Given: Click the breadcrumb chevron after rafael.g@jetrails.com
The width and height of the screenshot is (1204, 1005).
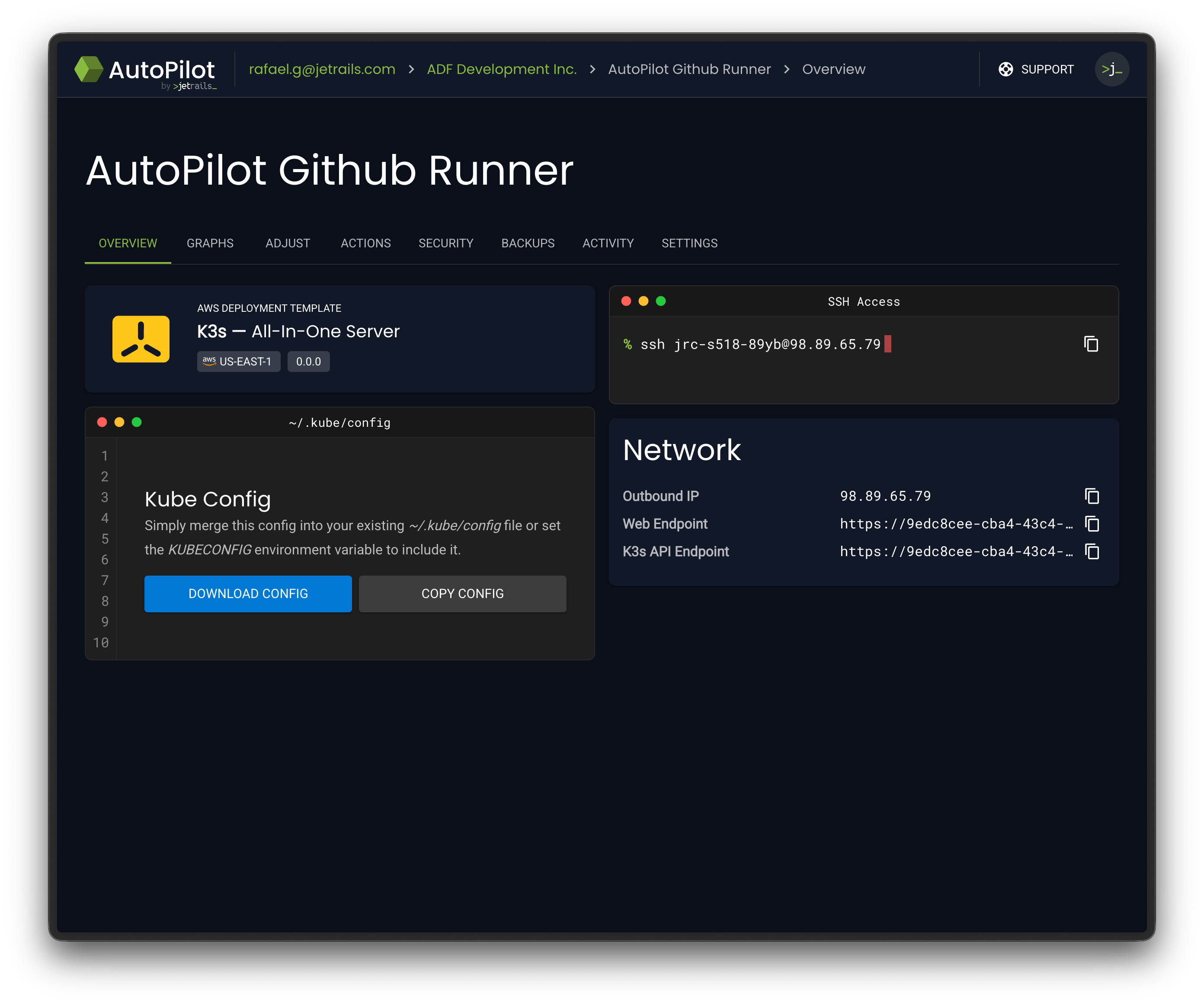Looking at the screenshot, I should coord(411,69).
